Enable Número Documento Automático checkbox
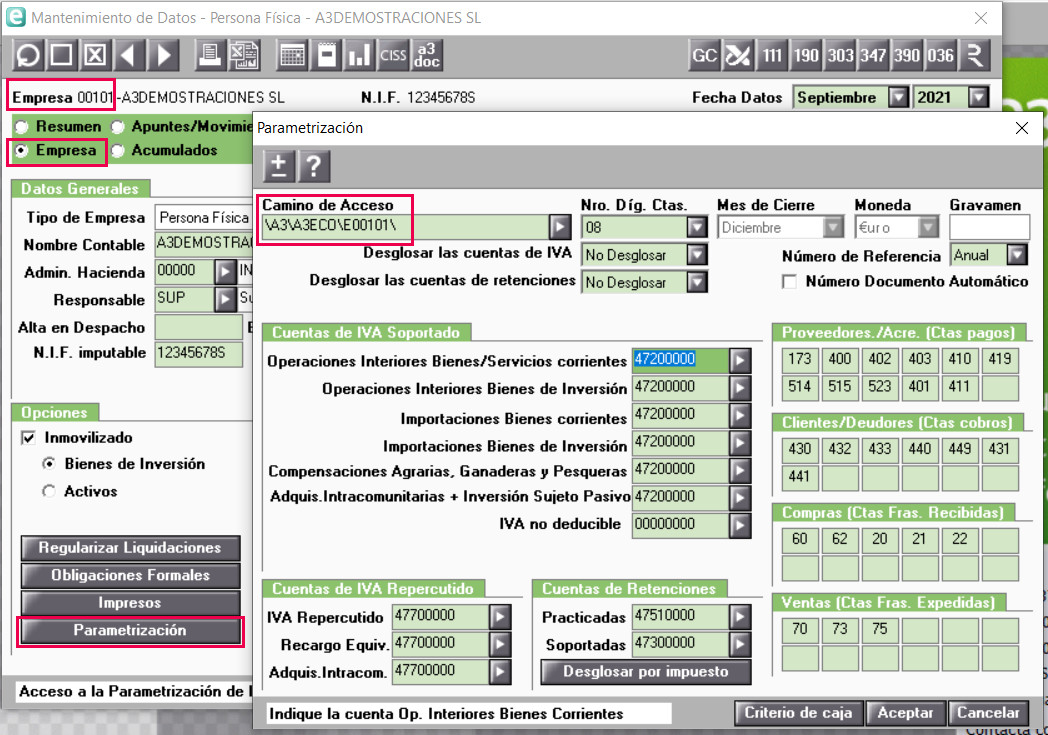This screenshot has width=1048, height=735. click(x=789, y=282)
